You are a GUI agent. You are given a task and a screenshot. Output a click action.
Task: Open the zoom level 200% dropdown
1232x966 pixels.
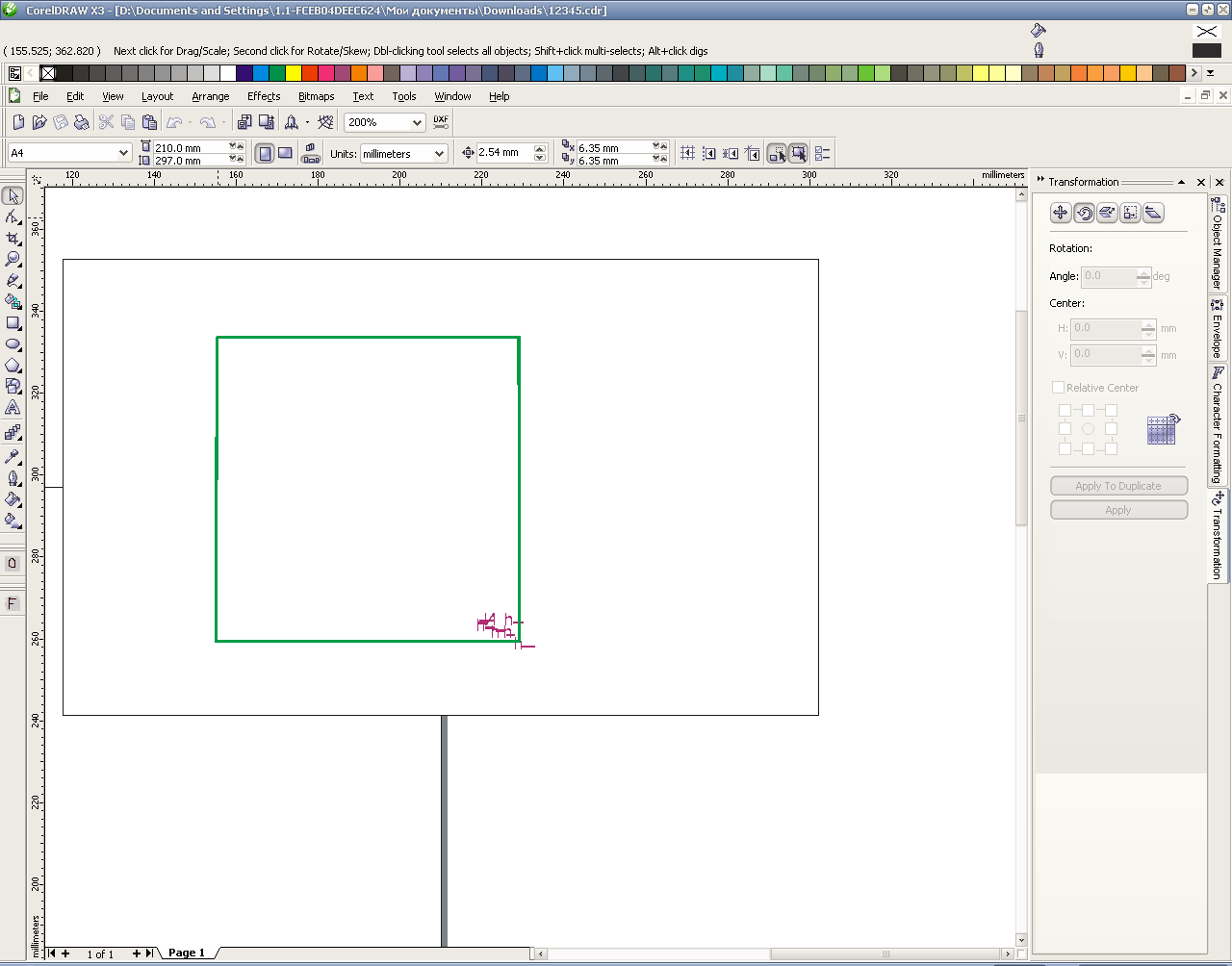tap(417, 122)
